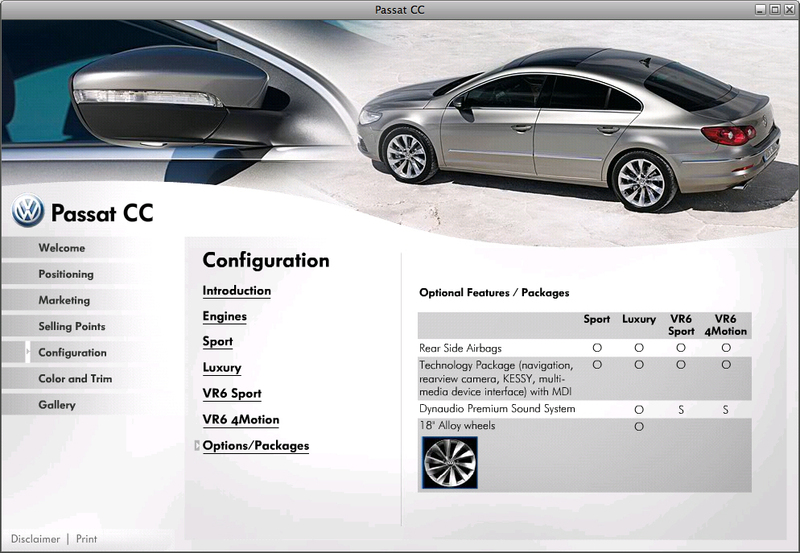View the Sport trim link
The width and height of the screenshot is (800, 553).
click(217, 342)
